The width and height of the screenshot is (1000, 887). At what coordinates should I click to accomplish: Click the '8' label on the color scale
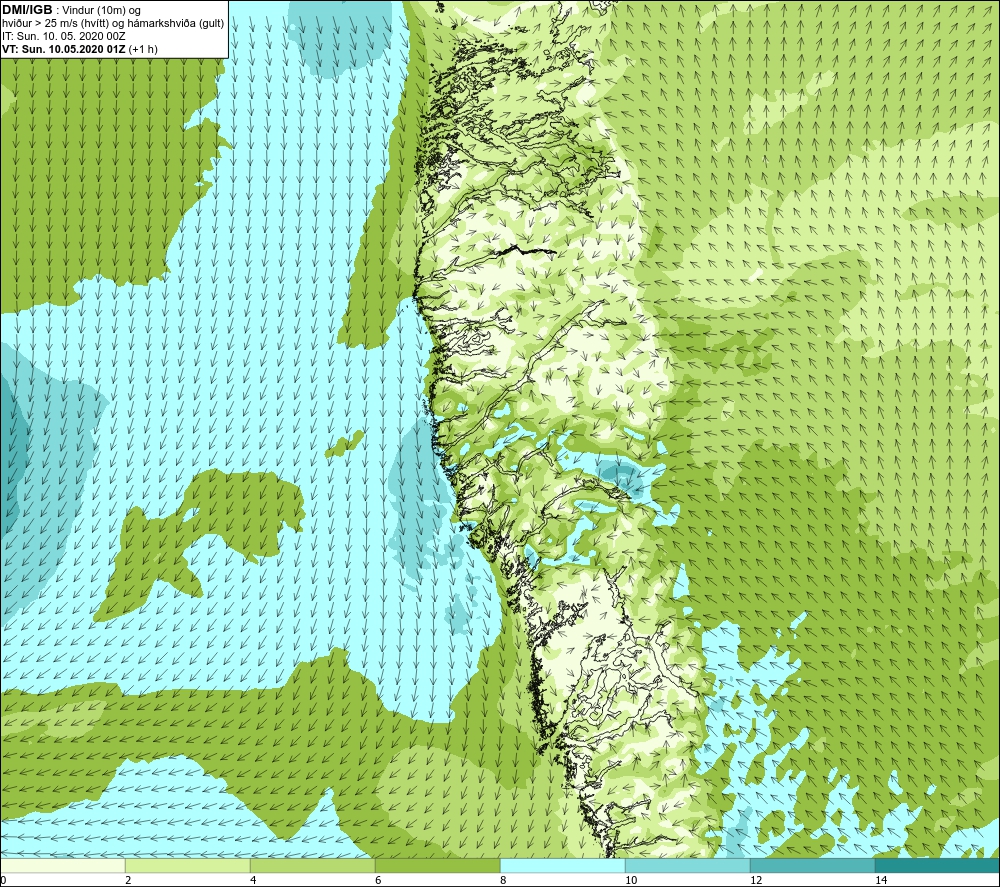pyautogui.click(x=503, y=880)
